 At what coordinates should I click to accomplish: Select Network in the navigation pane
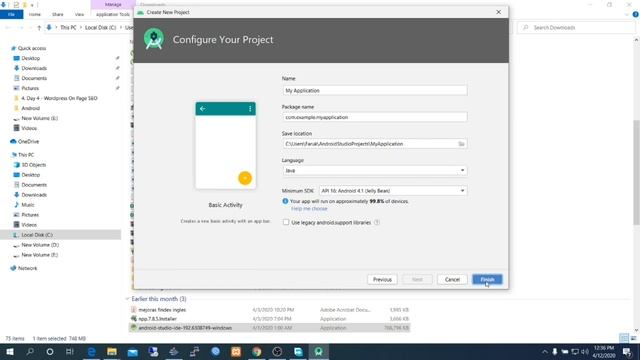(x=27, y=268)
